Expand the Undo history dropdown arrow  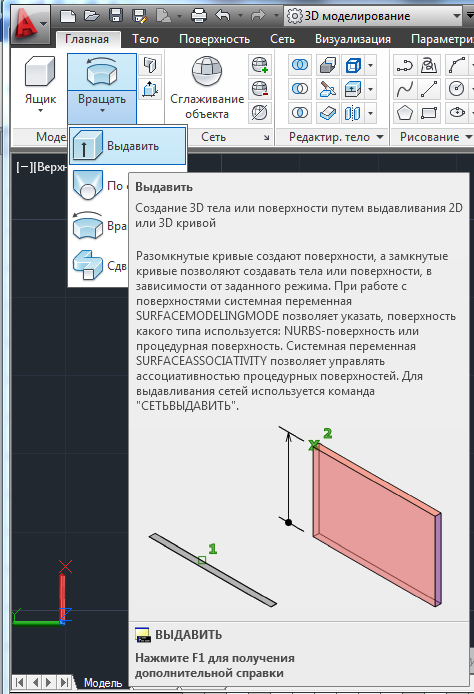[240, 16]
